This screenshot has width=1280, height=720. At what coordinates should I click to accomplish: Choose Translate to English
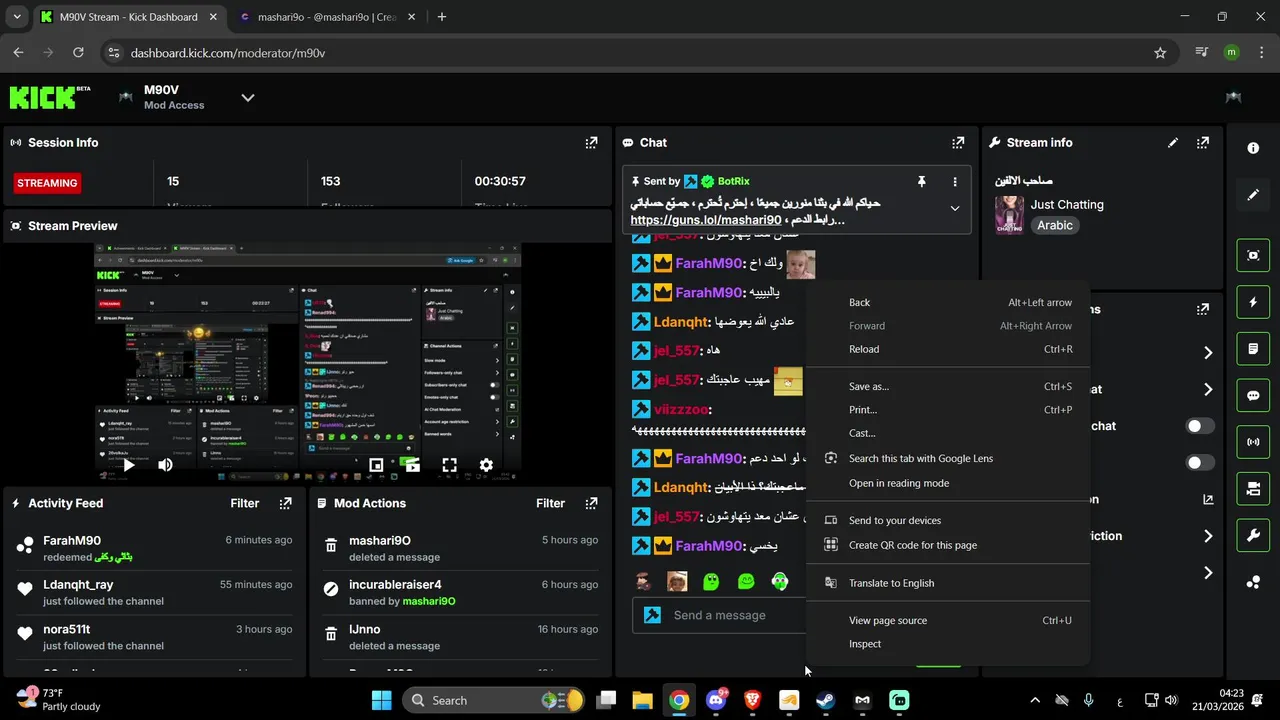(x=948, y=583)
